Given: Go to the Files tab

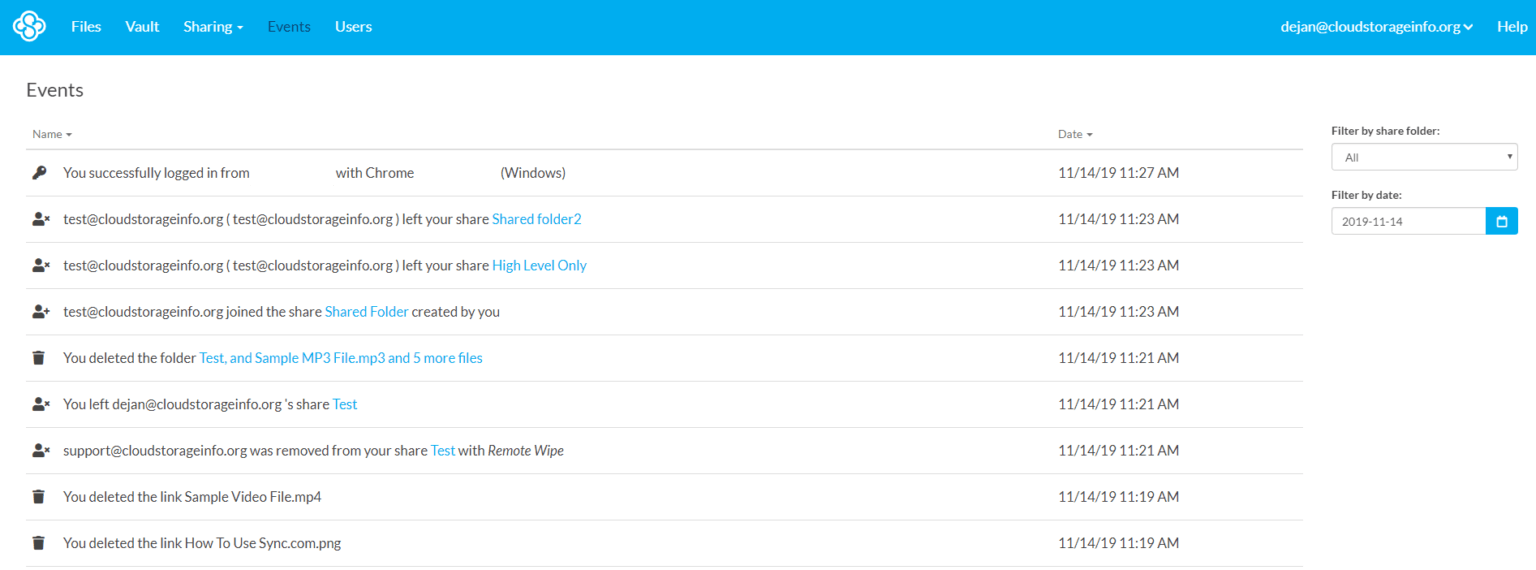Looking at the screenshot, I should (86, 27).
